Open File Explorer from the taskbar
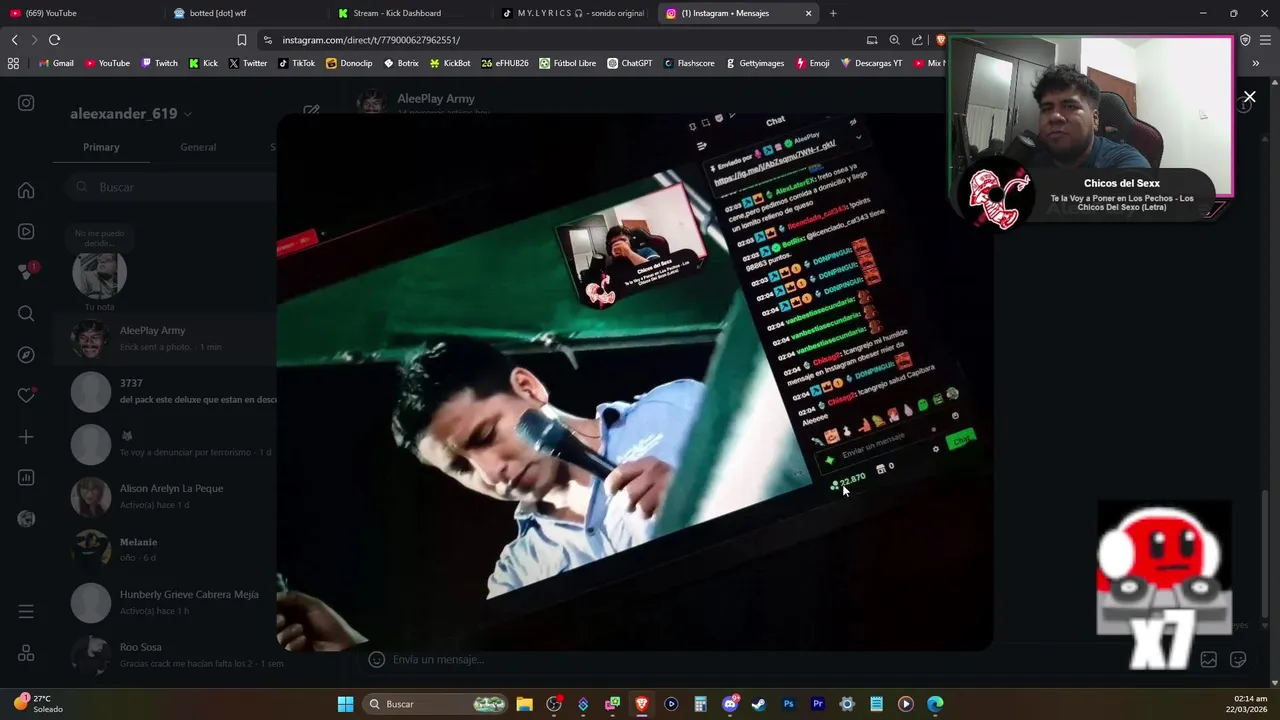1280x720 pixels. (524, 704)
